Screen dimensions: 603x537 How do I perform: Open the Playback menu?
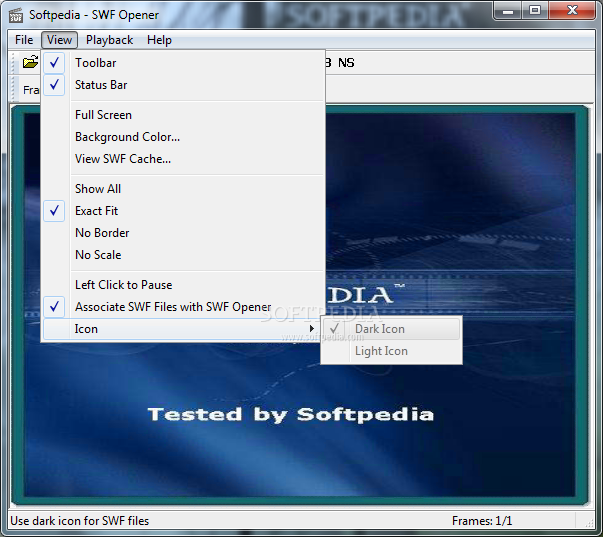pyautogui.click(x=109, y=40)
